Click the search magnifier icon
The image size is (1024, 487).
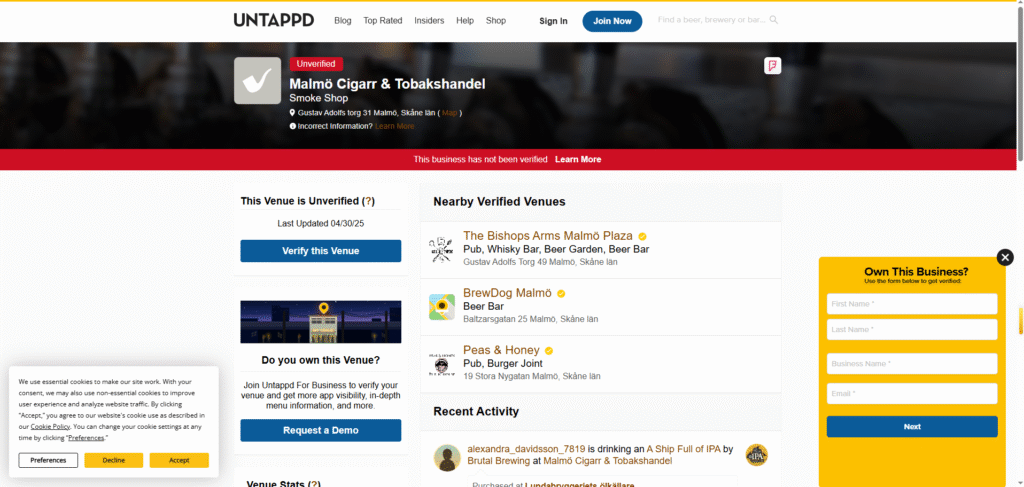773,20
